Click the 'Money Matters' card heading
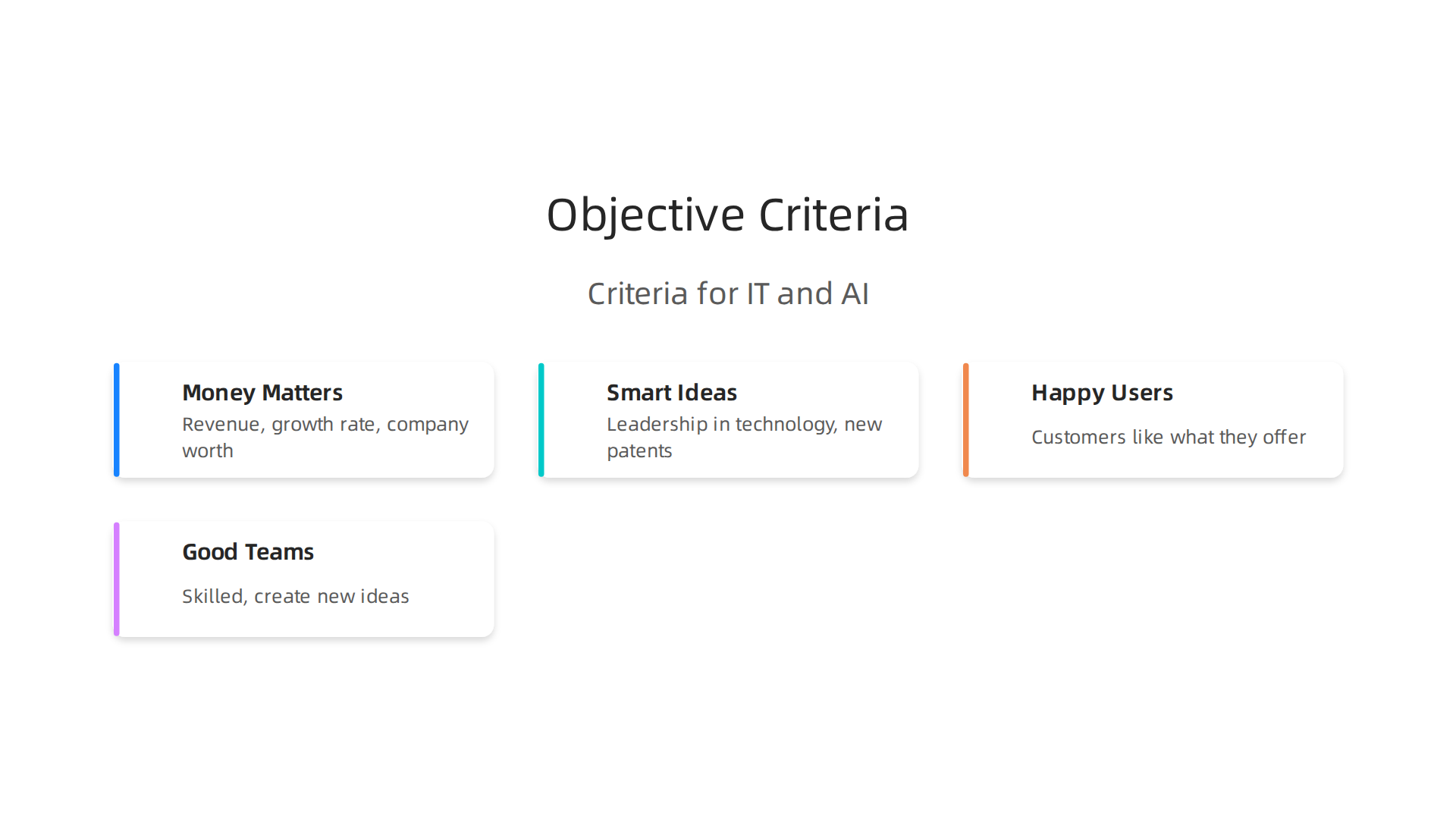1456x819 pixels. click(262, 393)
